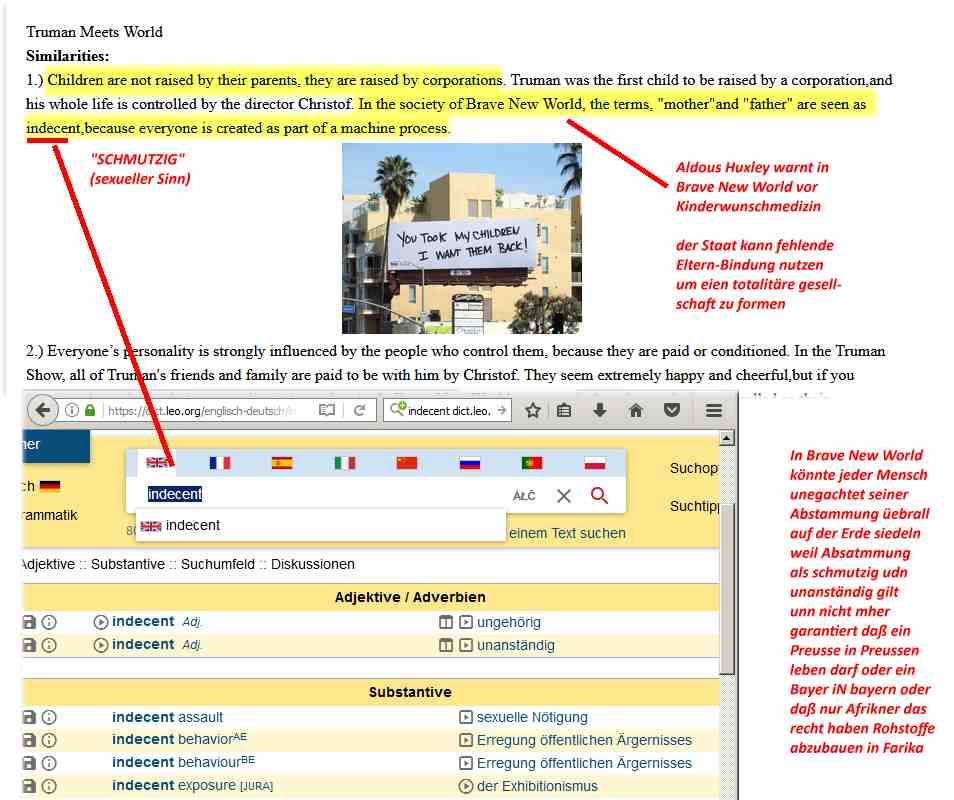The width and height of the screenshot is (954, 800).
Task: Open the Pocket shield icon
Action: click(672, 411)
